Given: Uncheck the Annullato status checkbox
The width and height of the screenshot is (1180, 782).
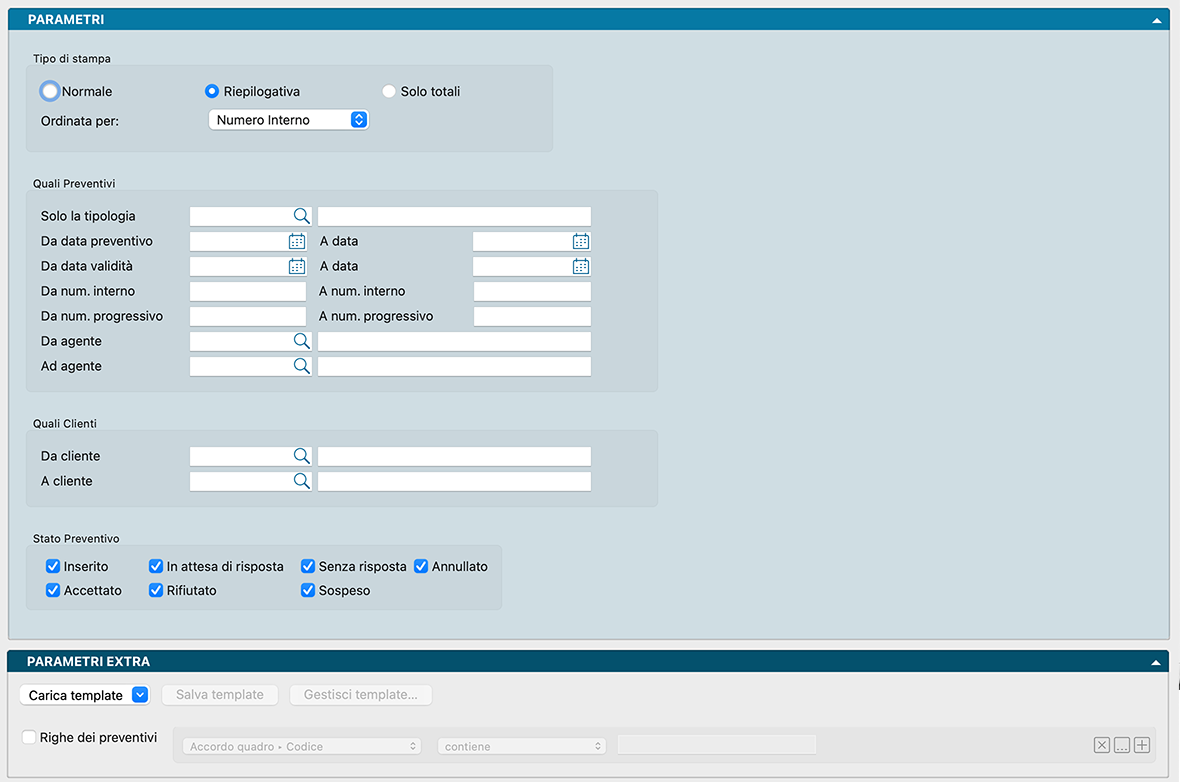Looking at the screenshot, I should [421, 566].
